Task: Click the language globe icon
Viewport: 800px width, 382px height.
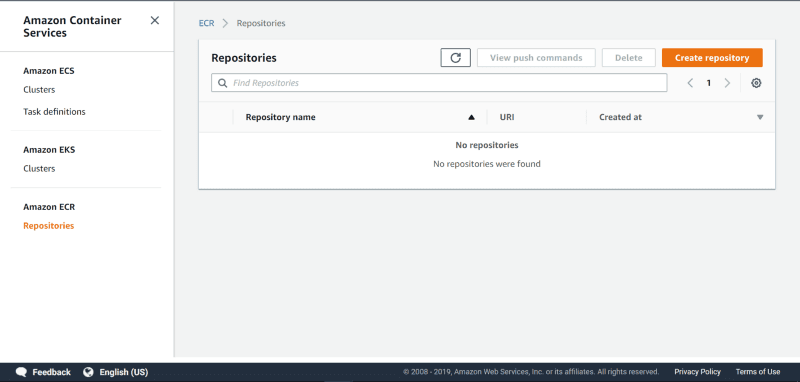Action: tap(88, 372)
